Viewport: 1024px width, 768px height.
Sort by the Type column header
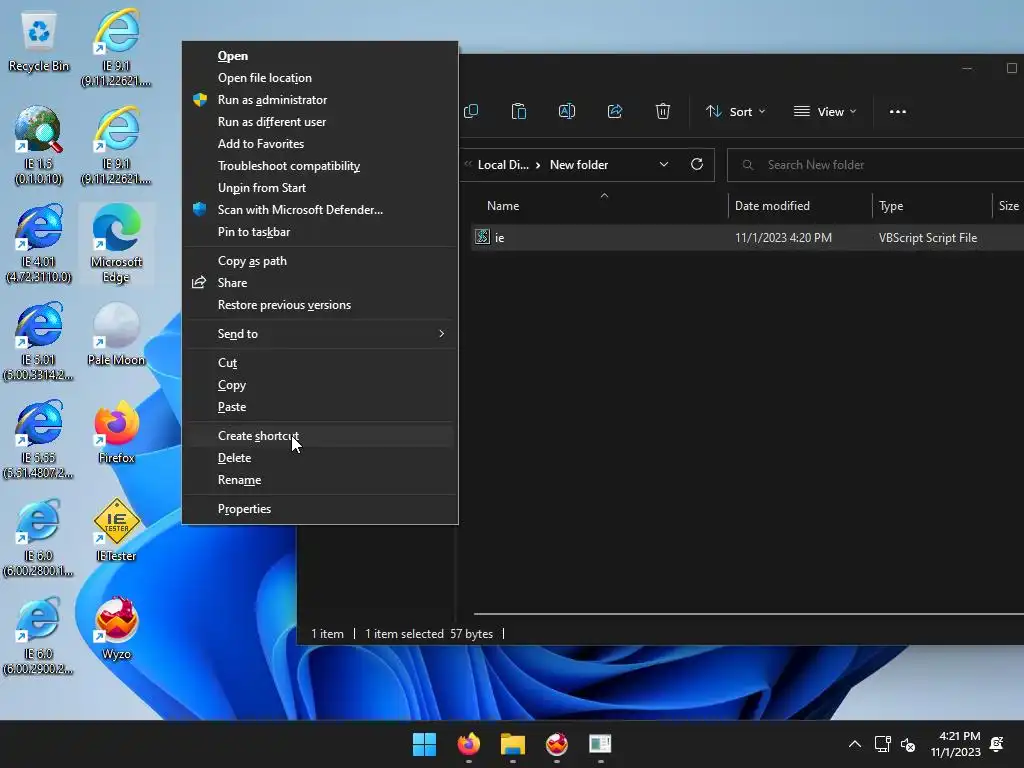click(x=891, y=206)
